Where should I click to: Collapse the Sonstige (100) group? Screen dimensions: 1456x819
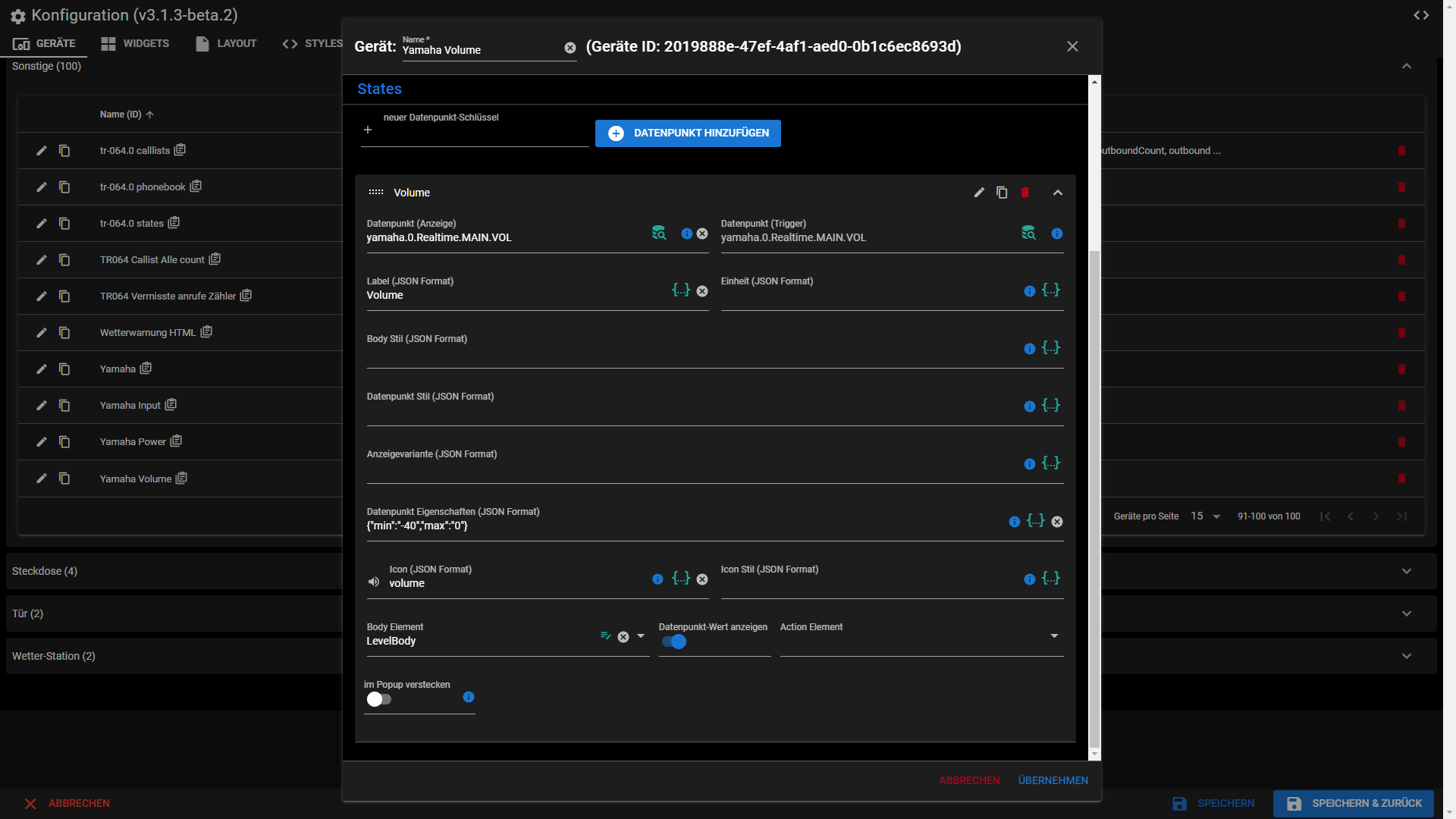[1407, 66]
